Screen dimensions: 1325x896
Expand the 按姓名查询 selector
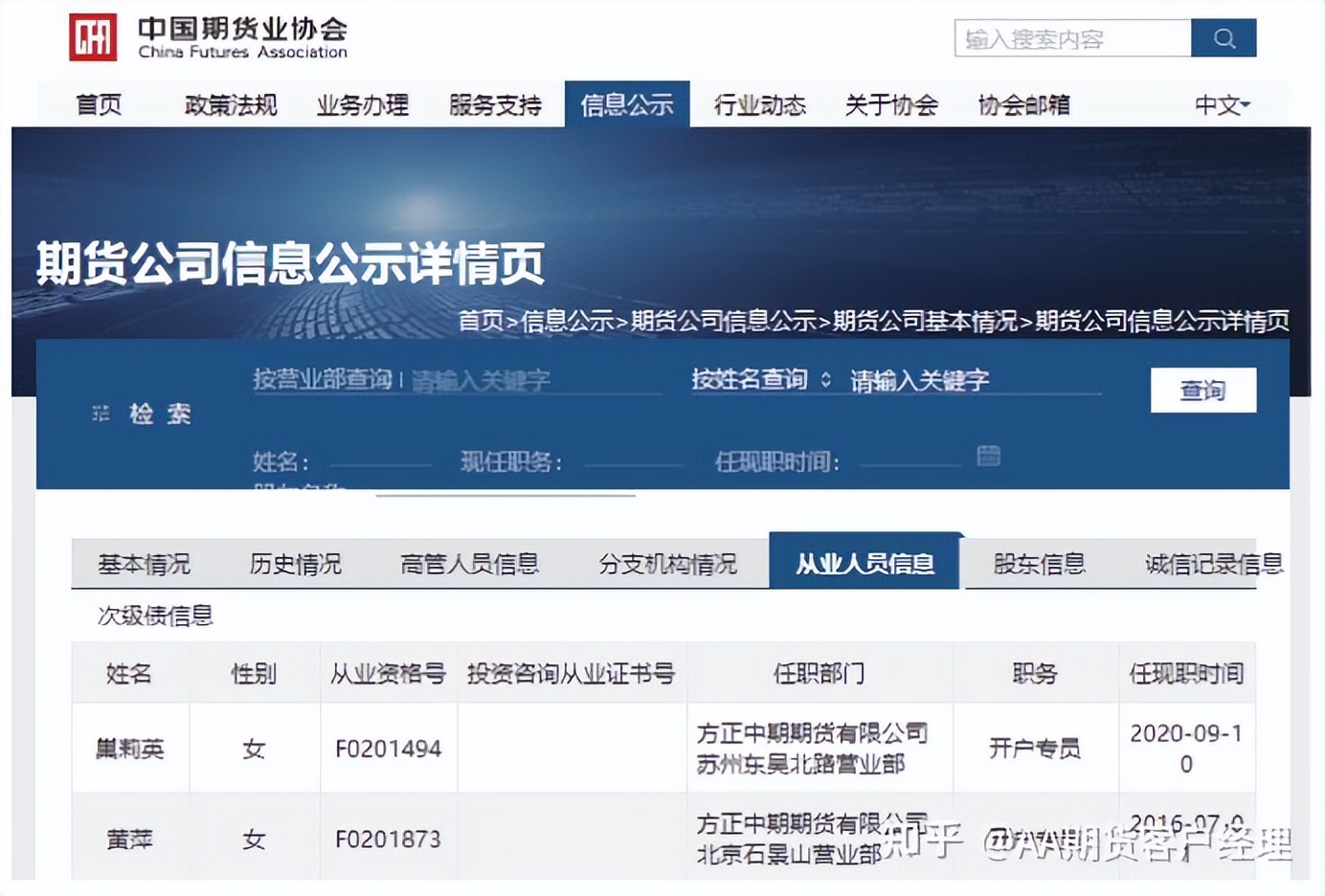(761, 379)
